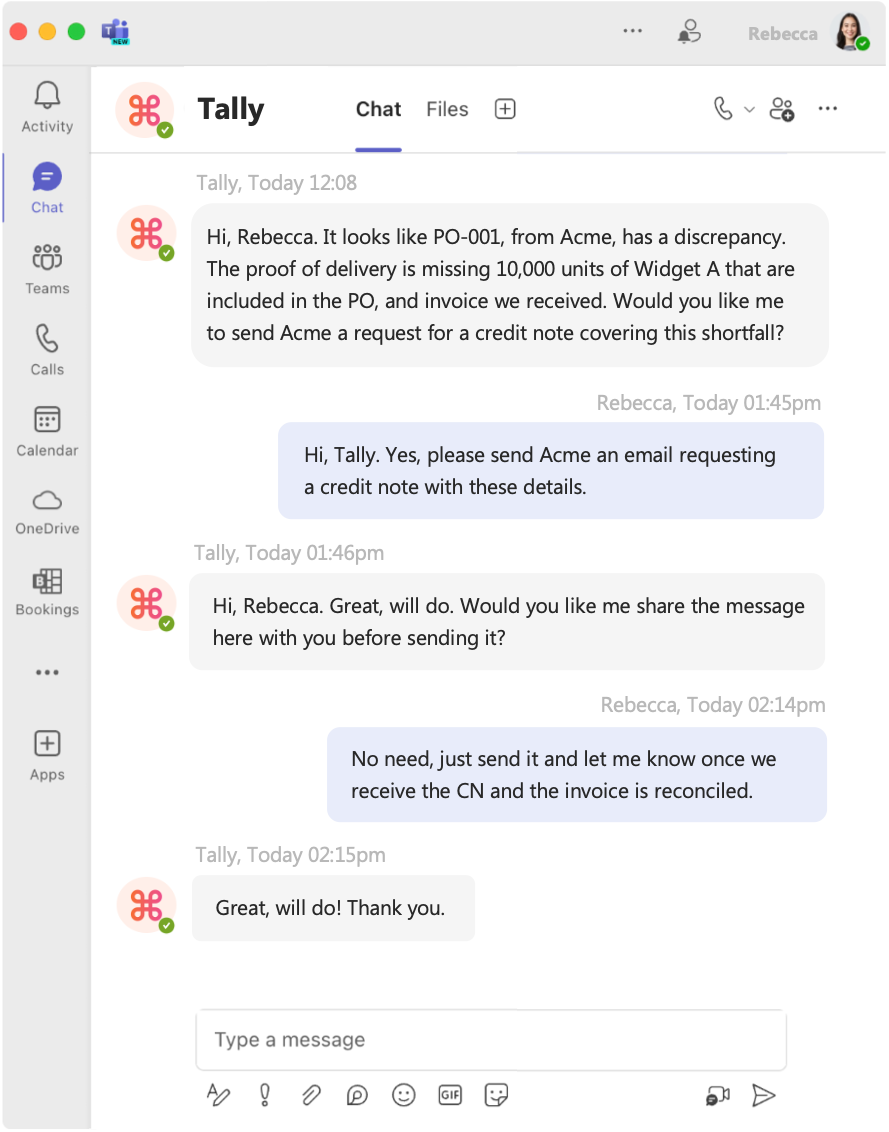Open the Teams section
Screen dimensions: 889x1132
[47, 268]
